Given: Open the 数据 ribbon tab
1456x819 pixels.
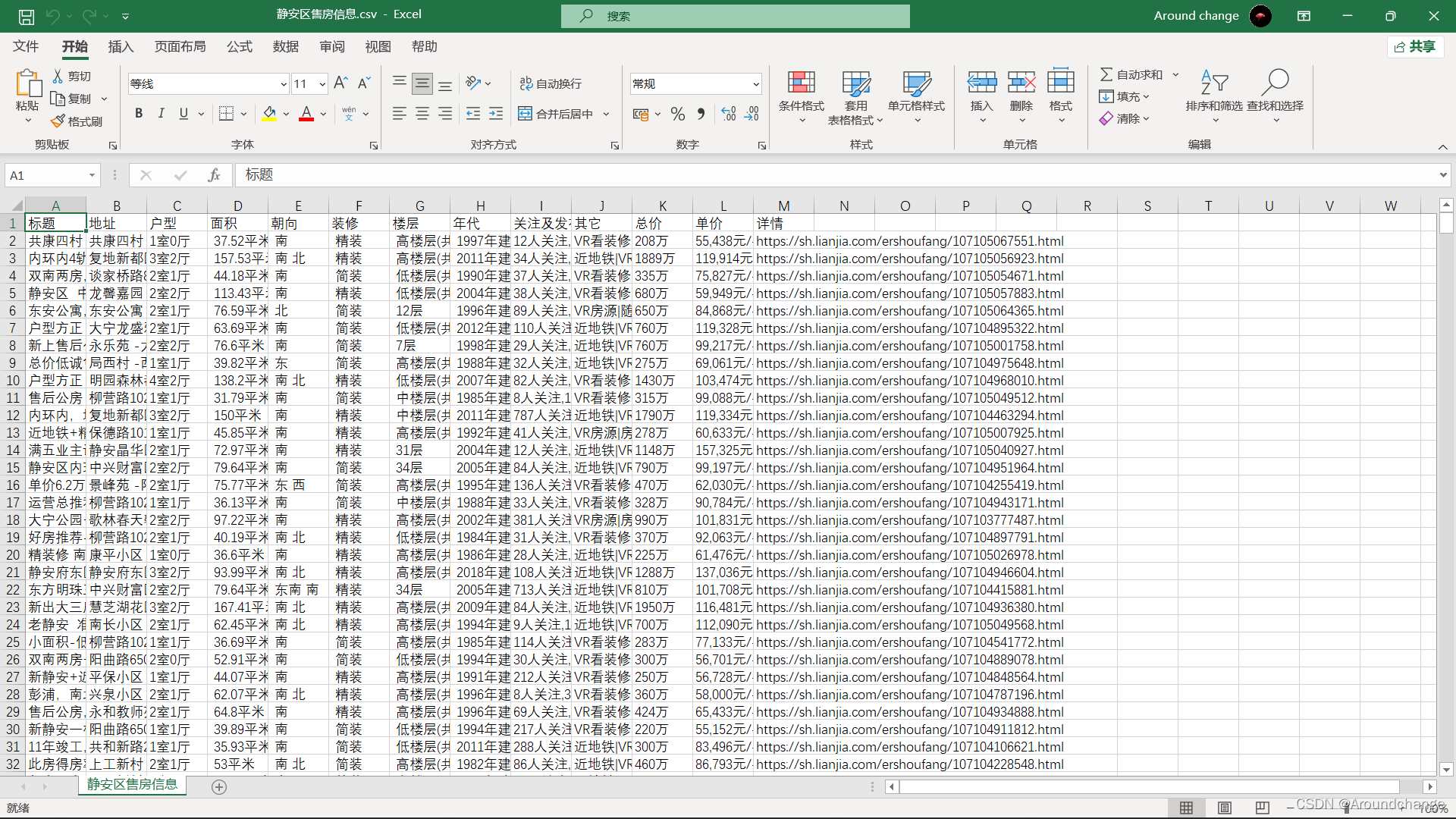Looking at the screenshot, I should point(285,47).
